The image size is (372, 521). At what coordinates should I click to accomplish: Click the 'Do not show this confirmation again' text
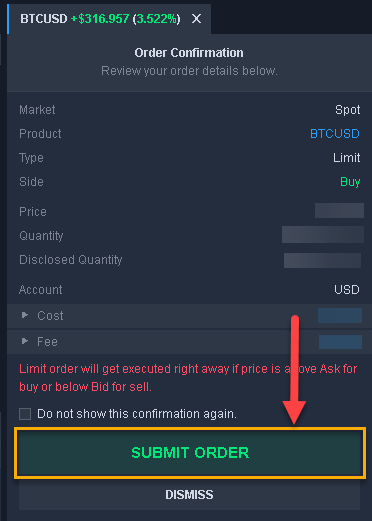coord(137,414)
